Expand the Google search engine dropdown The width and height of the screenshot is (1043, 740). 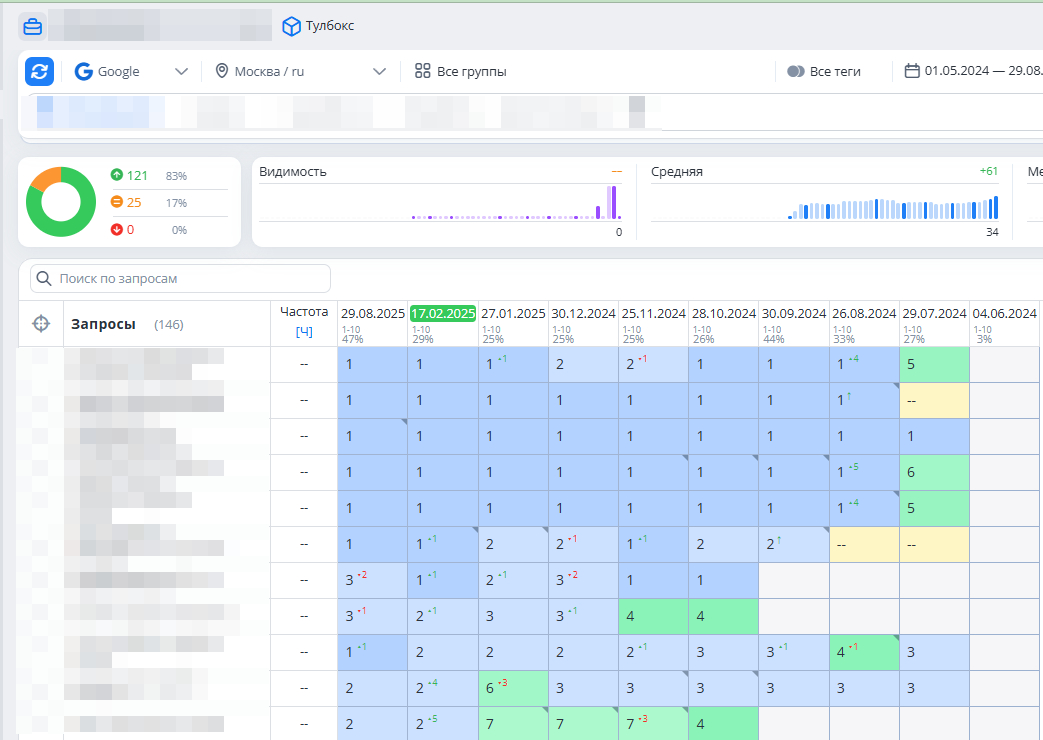pyautogui.click(x=132, y=71)
